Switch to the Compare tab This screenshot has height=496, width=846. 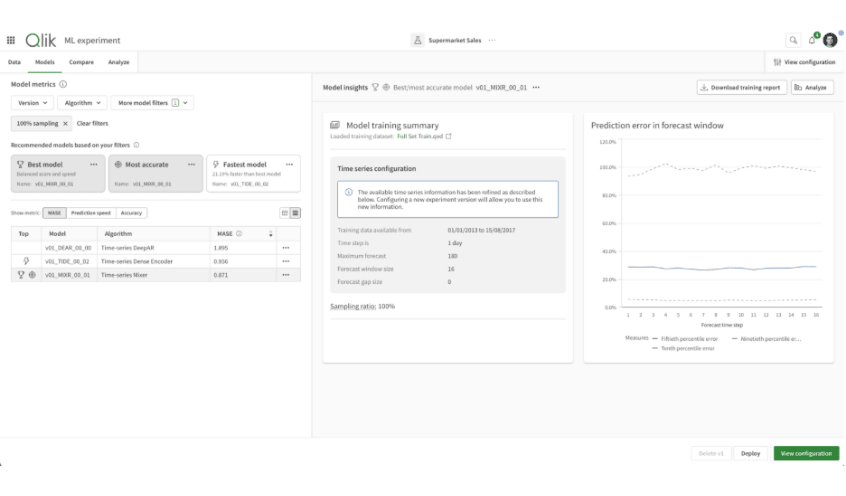point(81,62)
